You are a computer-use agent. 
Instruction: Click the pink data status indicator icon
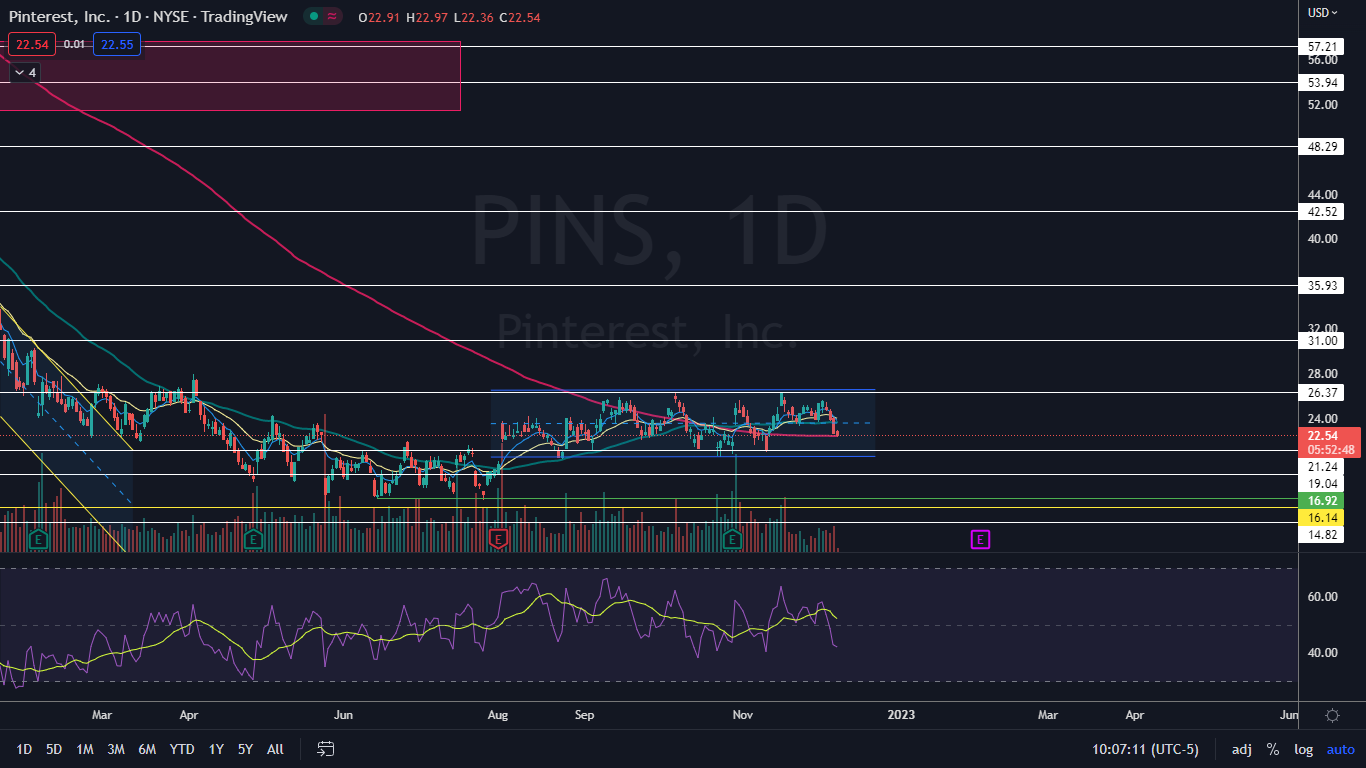coord(332,16)
